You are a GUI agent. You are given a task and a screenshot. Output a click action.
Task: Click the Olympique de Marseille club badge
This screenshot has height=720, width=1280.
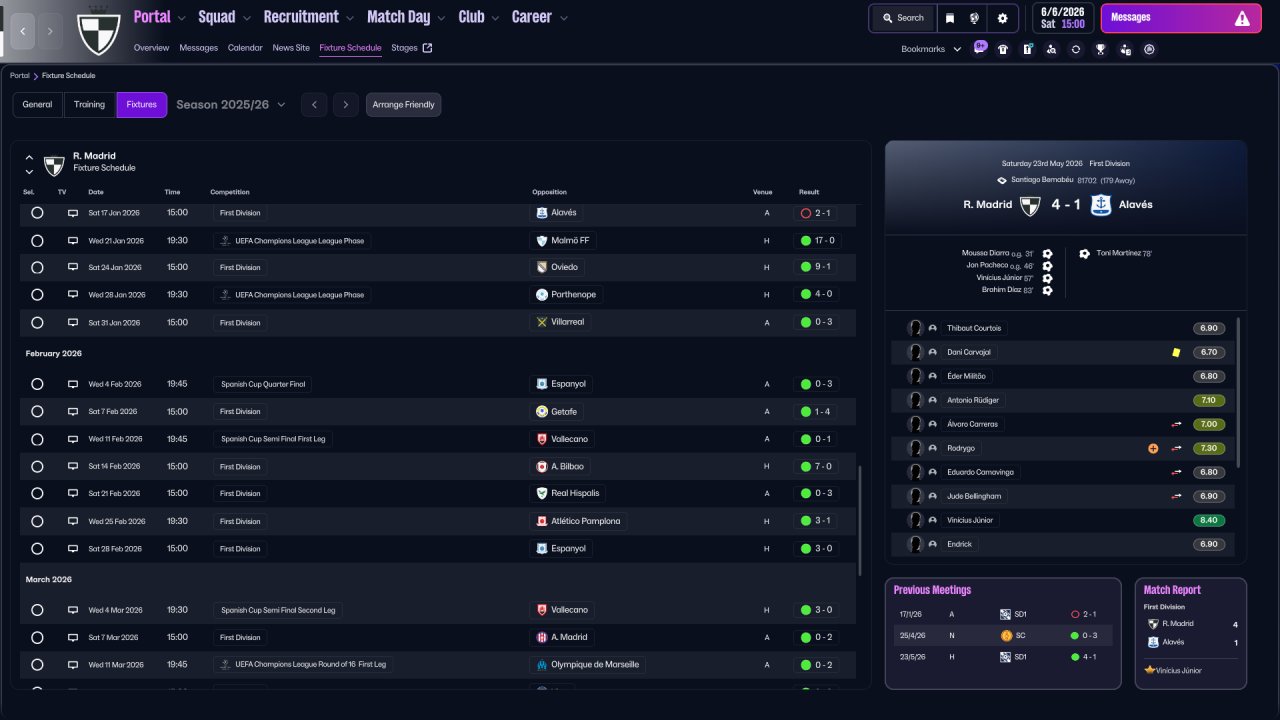(542, 665)
